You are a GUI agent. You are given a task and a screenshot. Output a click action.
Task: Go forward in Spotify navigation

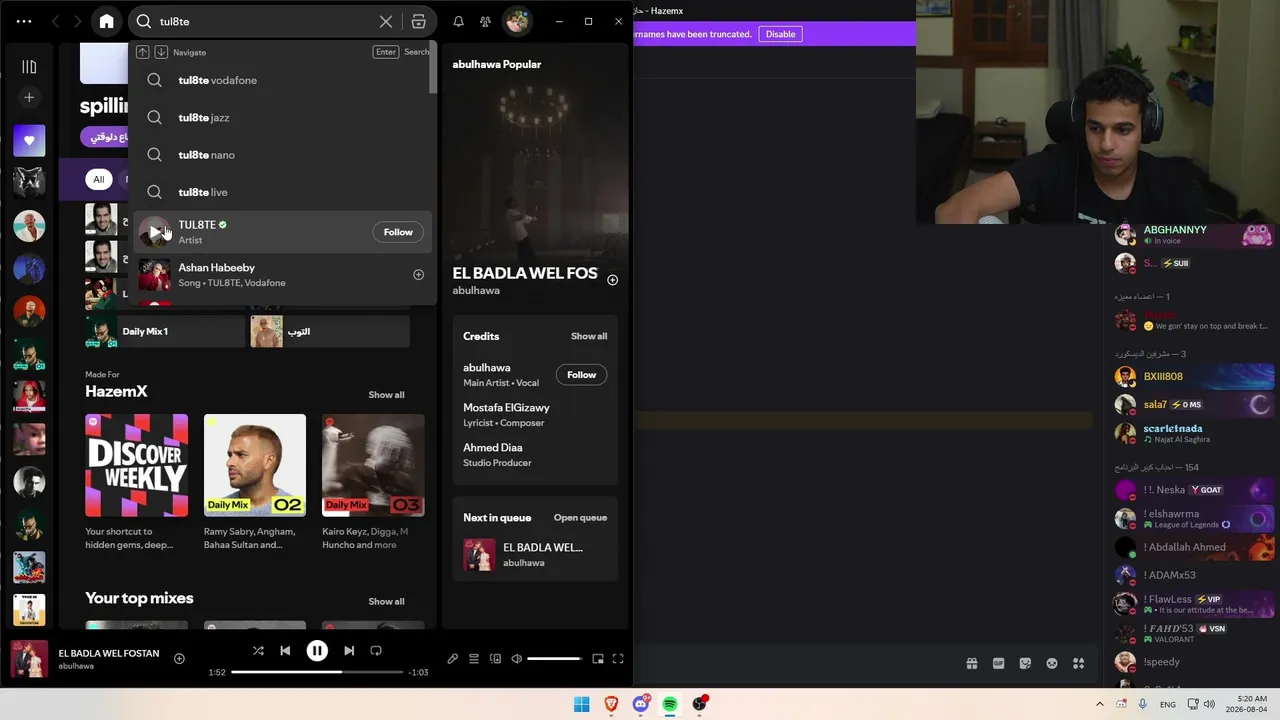[x=78, y=21]
